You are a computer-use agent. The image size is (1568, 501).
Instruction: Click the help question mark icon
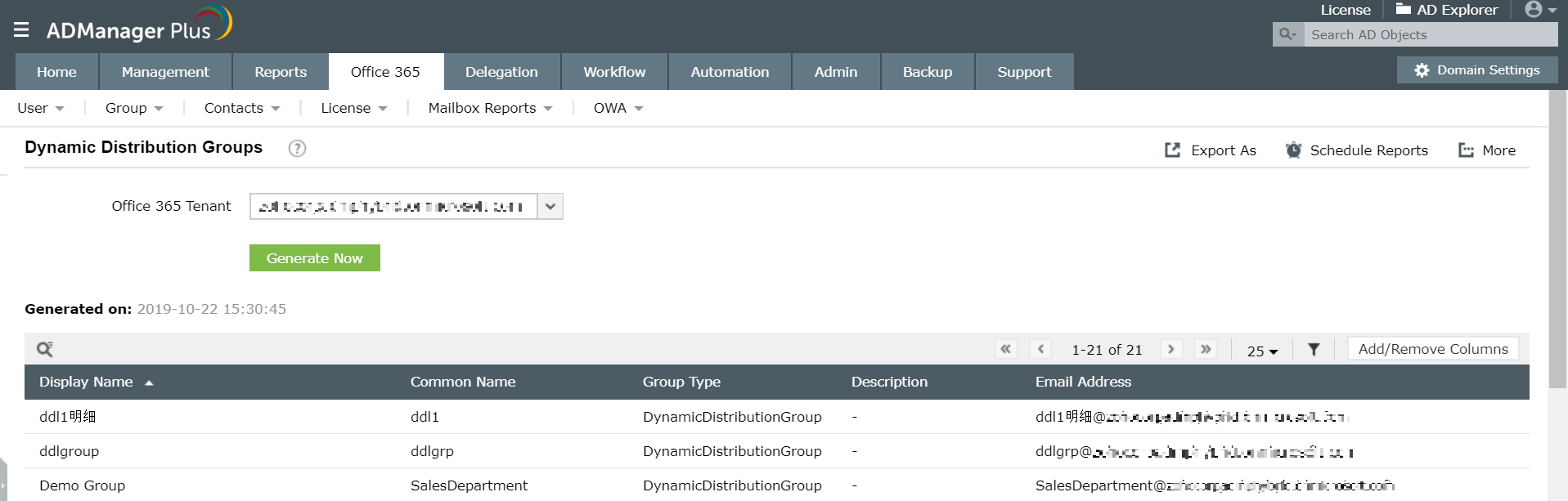point(297,148)
